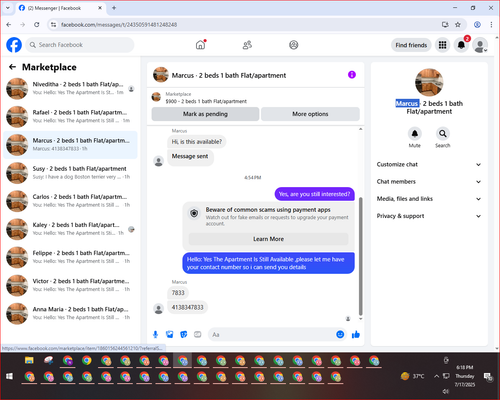Viewport: 500px width, 400px height.
Task: Open the Chrome profile icon
Action: [x=477, y=25]
